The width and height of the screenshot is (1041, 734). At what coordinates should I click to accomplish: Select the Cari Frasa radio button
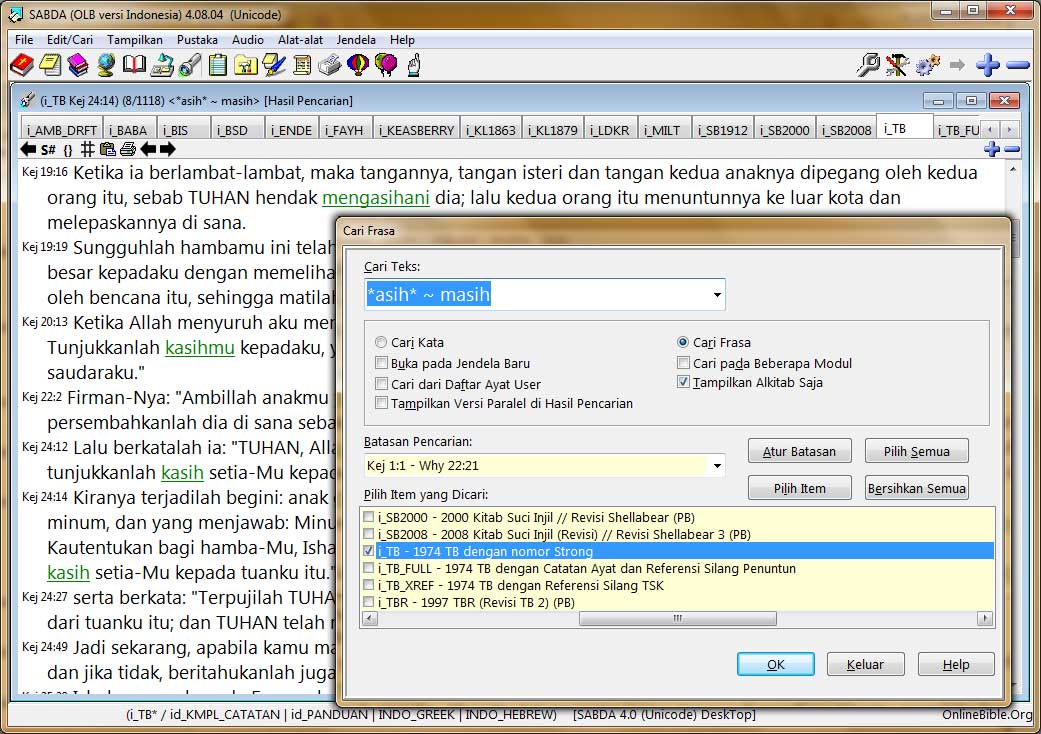(682, 342)
